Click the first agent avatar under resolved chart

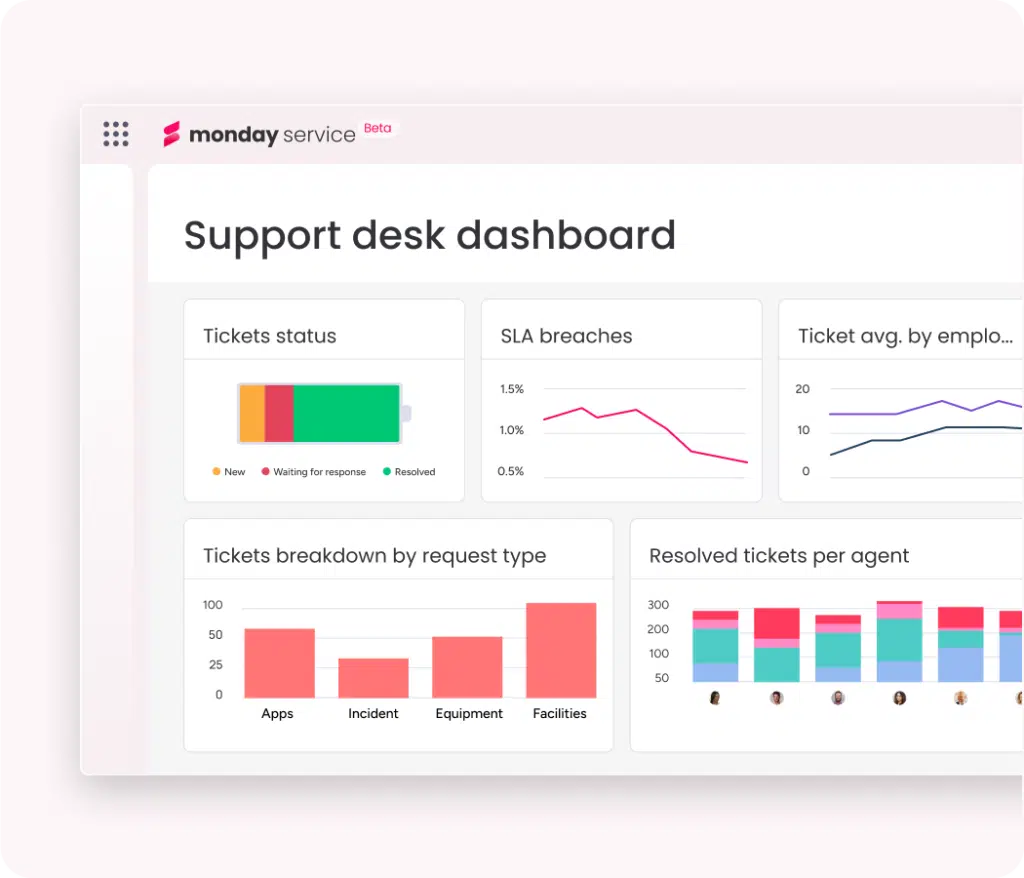[x=715, y=698]
